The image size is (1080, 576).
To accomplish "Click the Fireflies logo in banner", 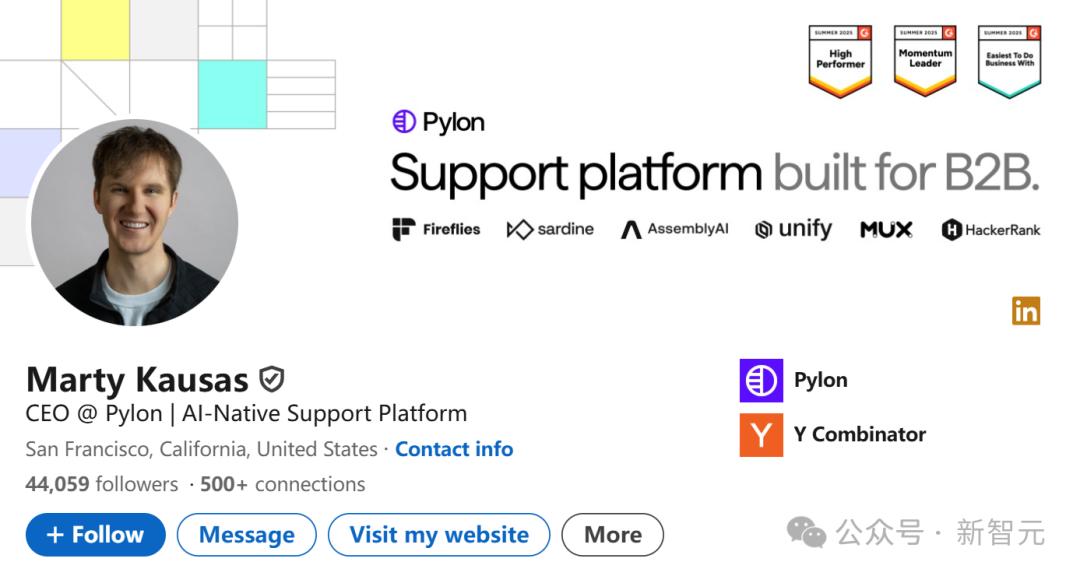I will (x=436, y=230).
